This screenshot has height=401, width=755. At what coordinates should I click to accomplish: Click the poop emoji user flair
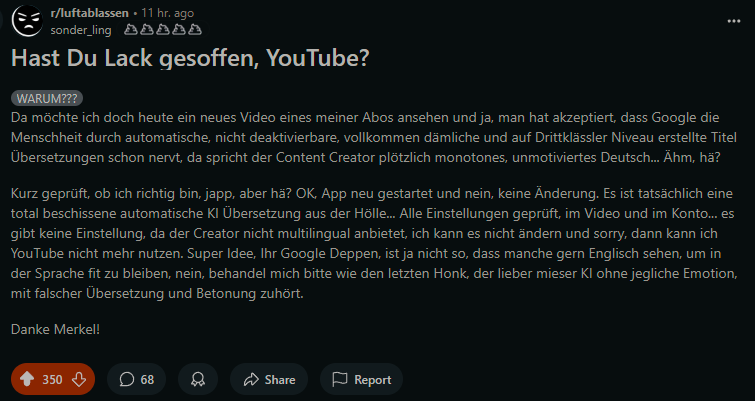coord(152,30)
